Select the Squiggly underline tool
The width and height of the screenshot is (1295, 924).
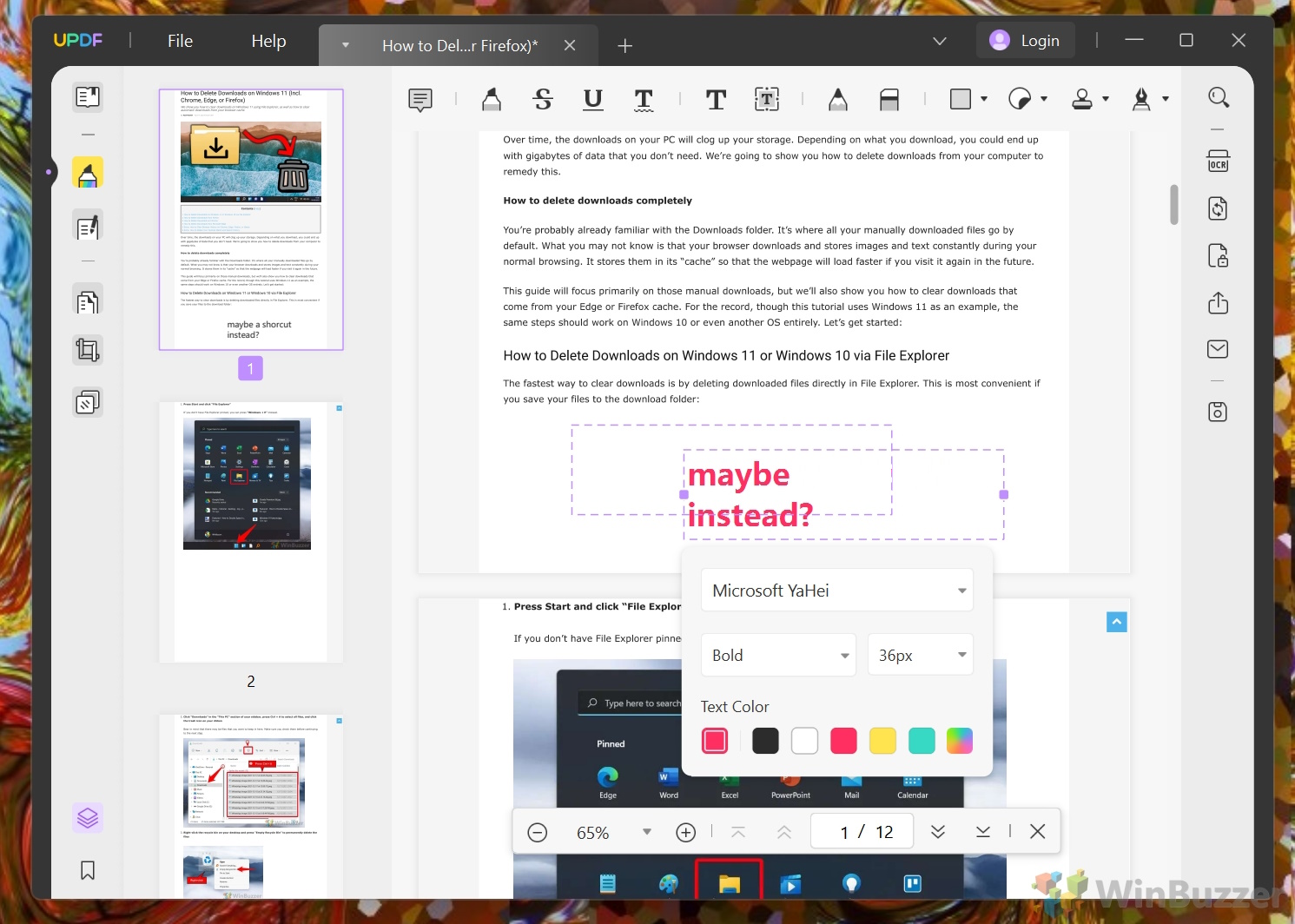click(x=644, y=100)
